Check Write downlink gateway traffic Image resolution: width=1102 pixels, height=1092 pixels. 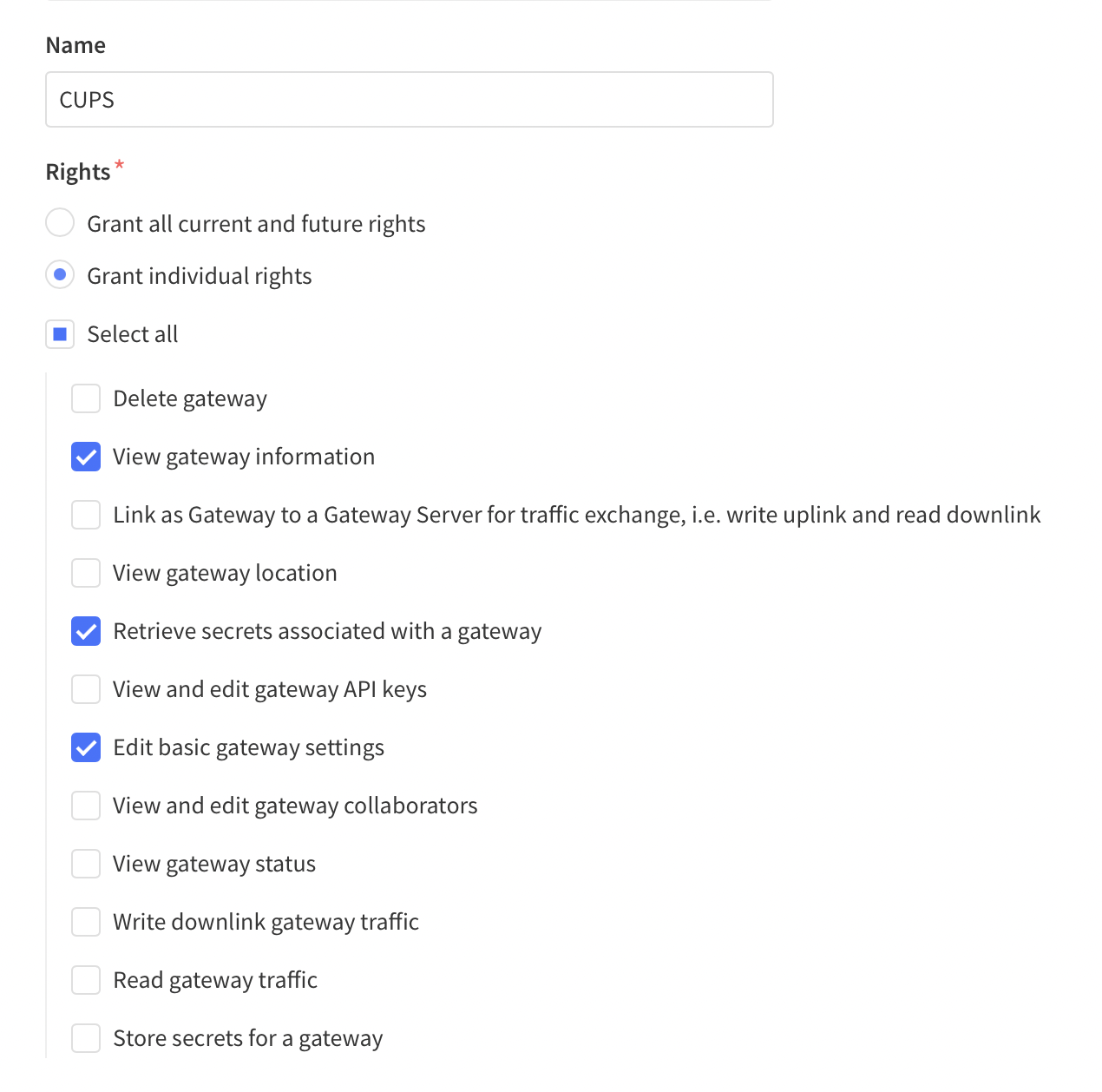pyautogui.click(x=85, y=922)
